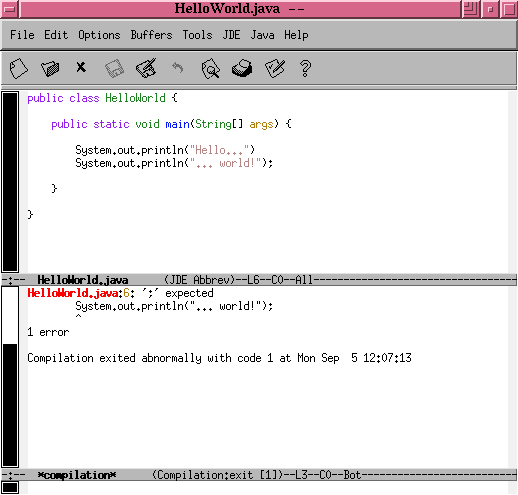Click the Search magnifier toolbar icon
The width and height of the screenshot is (518, 495).
[x=210, y=69]
